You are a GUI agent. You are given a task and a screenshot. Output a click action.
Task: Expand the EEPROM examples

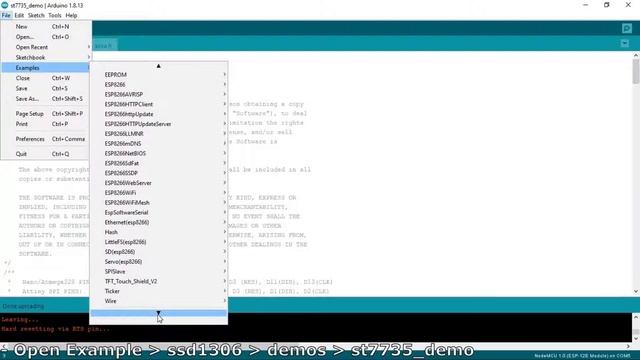159,75
